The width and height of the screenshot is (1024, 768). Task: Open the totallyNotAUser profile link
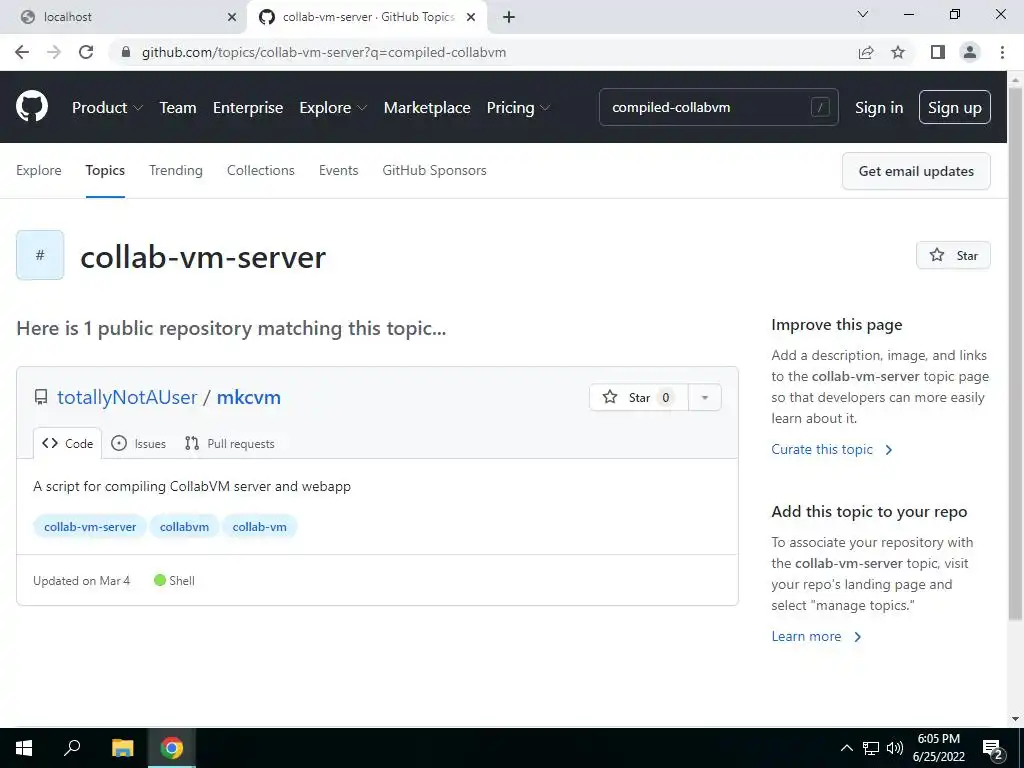[x=127, y=397]
